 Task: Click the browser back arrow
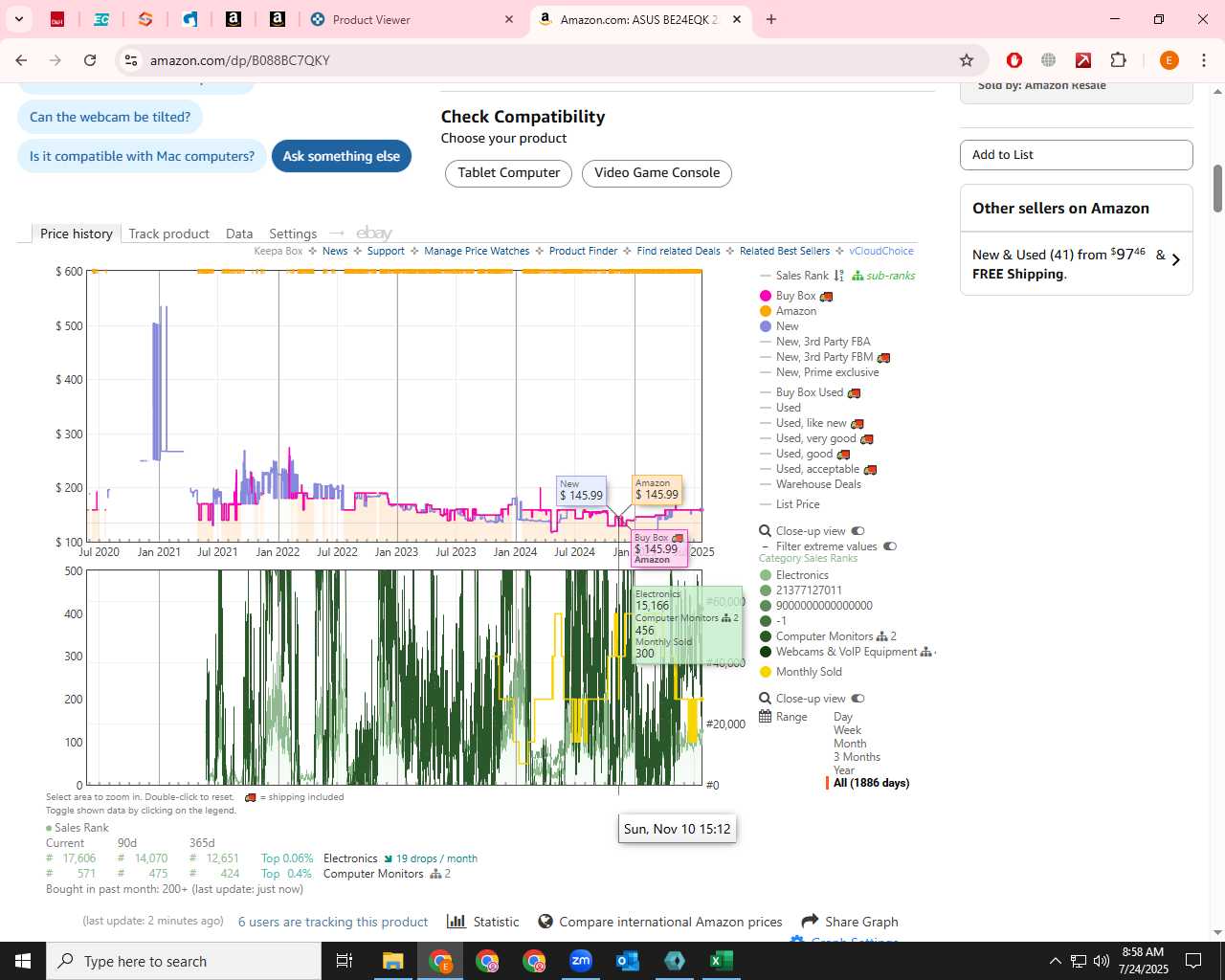21,60
